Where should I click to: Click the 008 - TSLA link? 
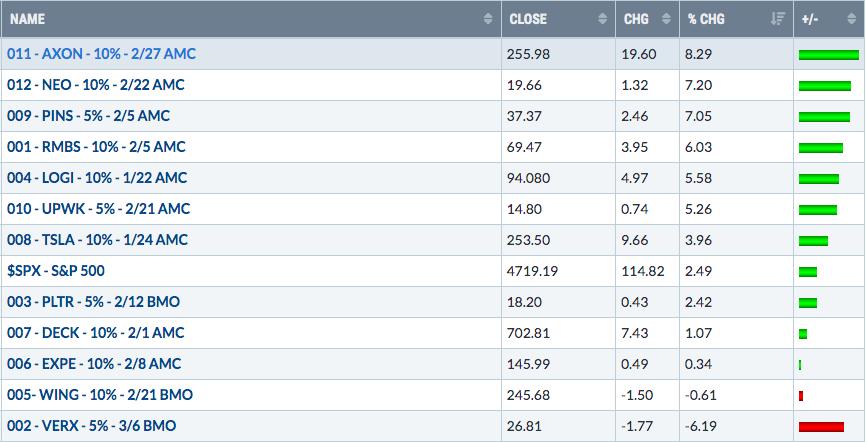tap(97, 240)
